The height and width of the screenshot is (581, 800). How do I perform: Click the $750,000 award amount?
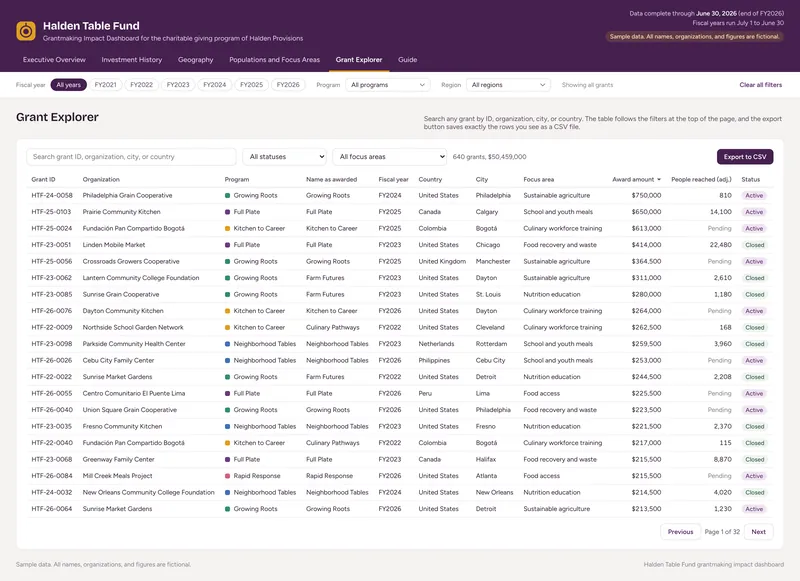tap(646, 195)
